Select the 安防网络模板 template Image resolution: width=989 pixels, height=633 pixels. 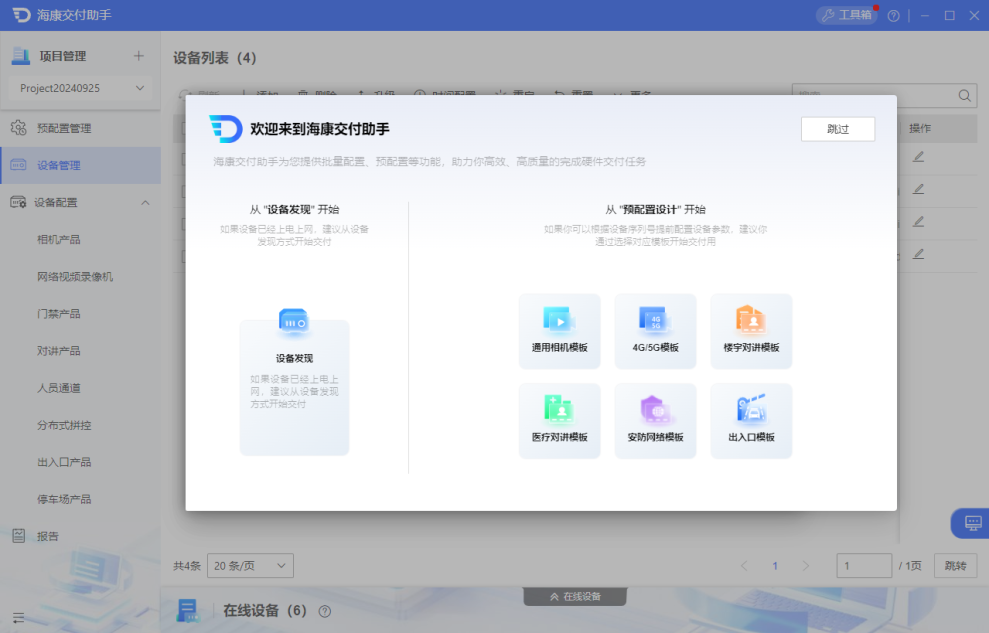coord(655,421)
